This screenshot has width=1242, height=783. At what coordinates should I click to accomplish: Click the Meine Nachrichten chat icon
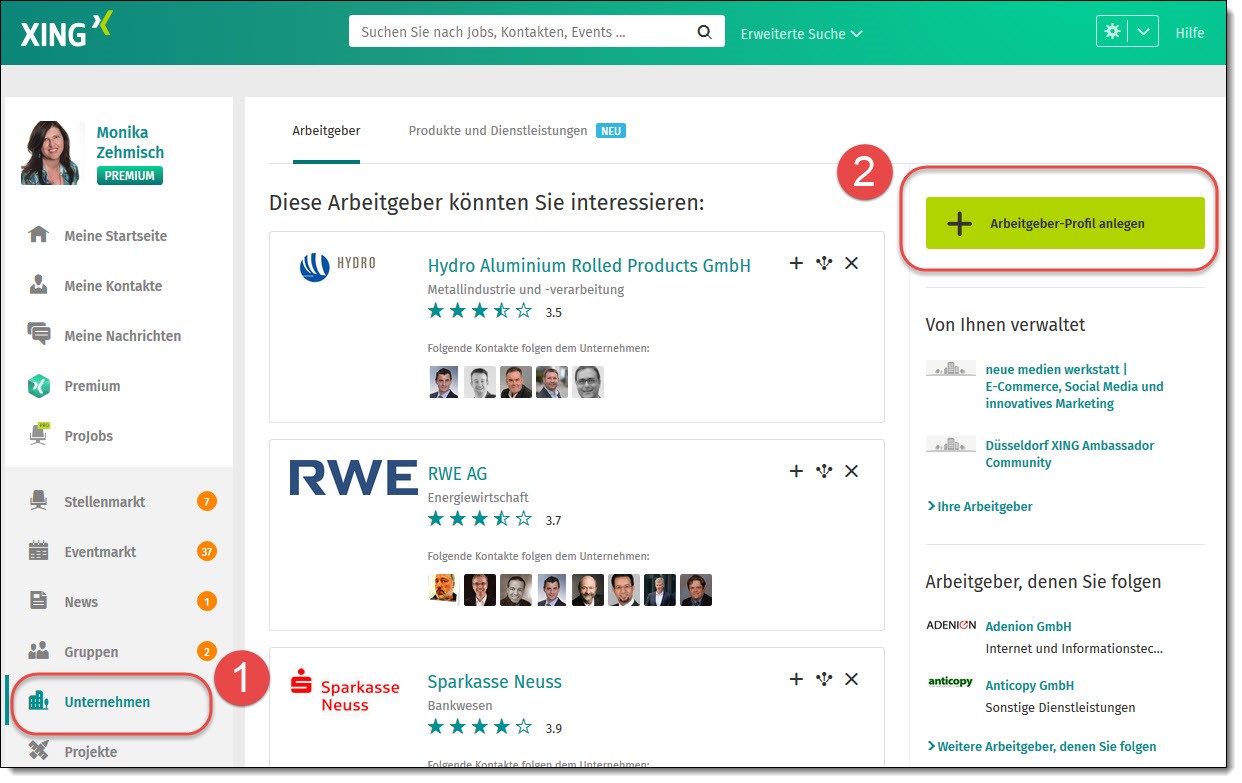39,335
